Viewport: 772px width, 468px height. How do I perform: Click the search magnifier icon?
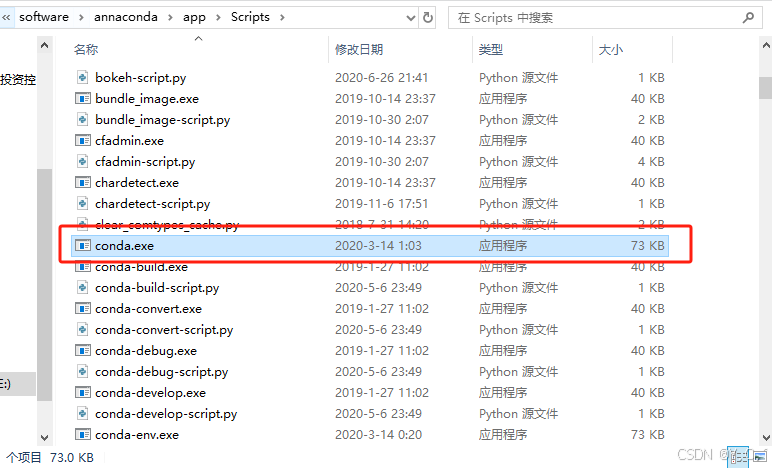(x=748, y=18)
